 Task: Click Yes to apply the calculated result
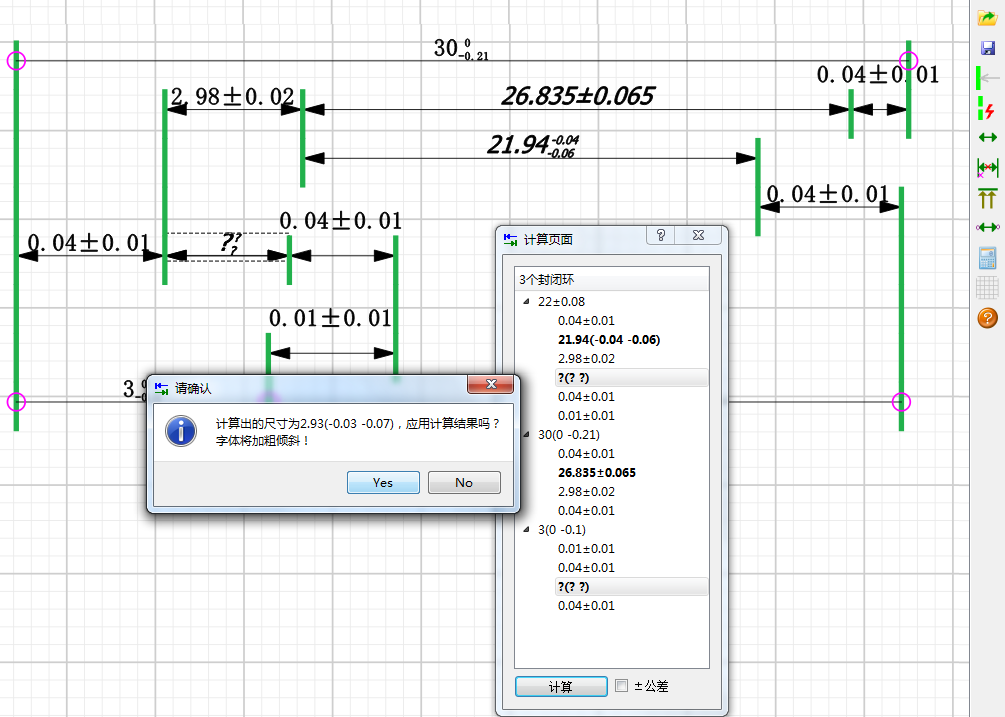[x=383, y=482]
